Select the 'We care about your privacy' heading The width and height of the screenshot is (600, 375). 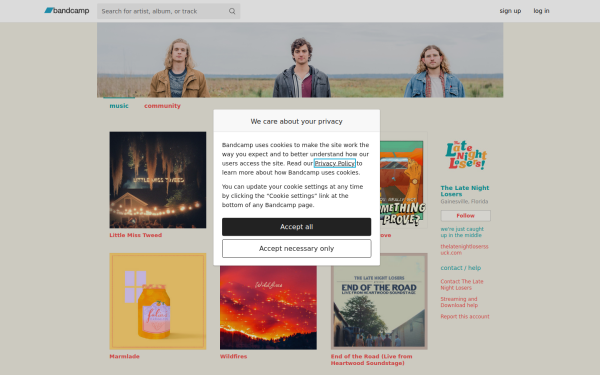coord(297,121)
